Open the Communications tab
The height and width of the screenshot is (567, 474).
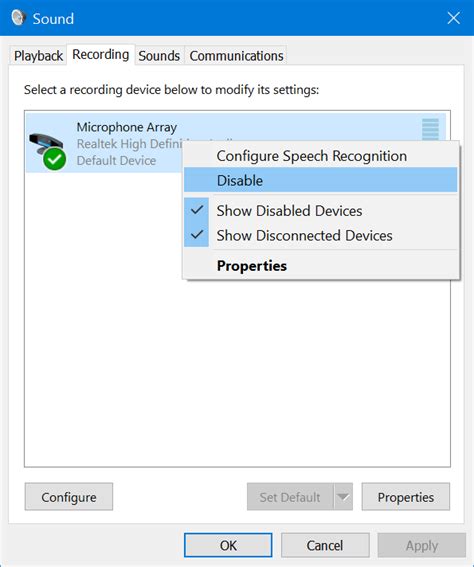(236, 56)
